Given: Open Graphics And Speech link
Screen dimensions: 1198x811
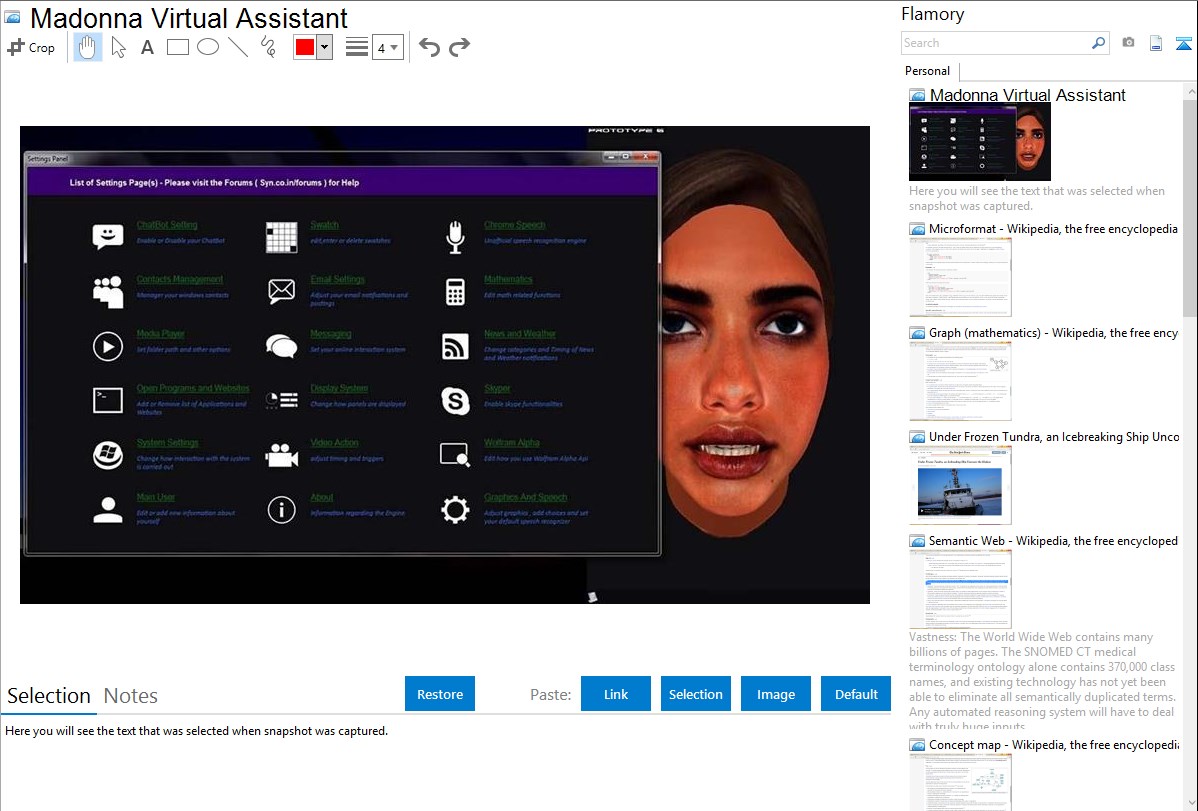Looking at the screenshot, I should (x=526, y=497).
